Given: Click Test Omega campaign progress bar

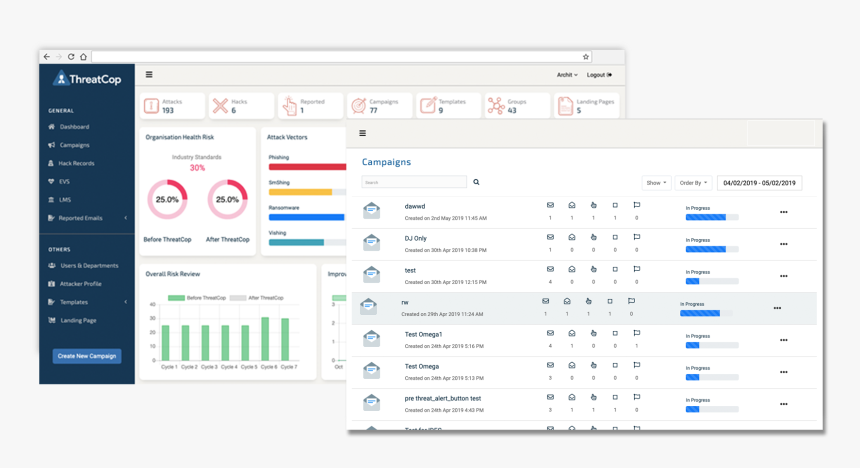Looking at the screenshot, I should pyautogui.click(x=712, y=377).
